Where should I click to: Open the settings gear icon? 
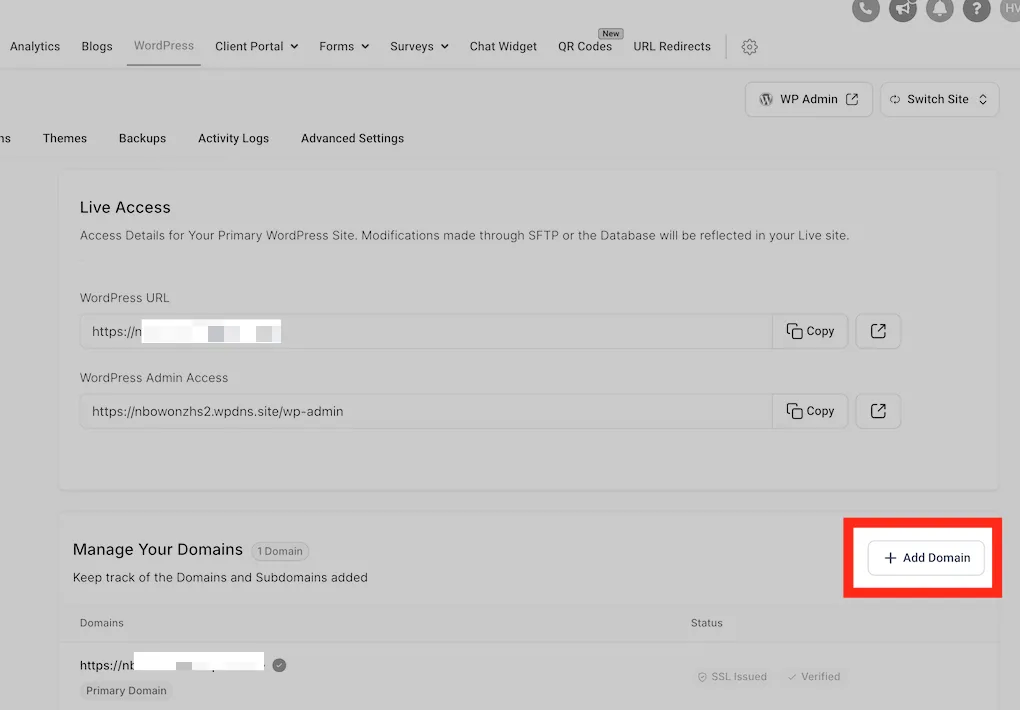(749, 47)
